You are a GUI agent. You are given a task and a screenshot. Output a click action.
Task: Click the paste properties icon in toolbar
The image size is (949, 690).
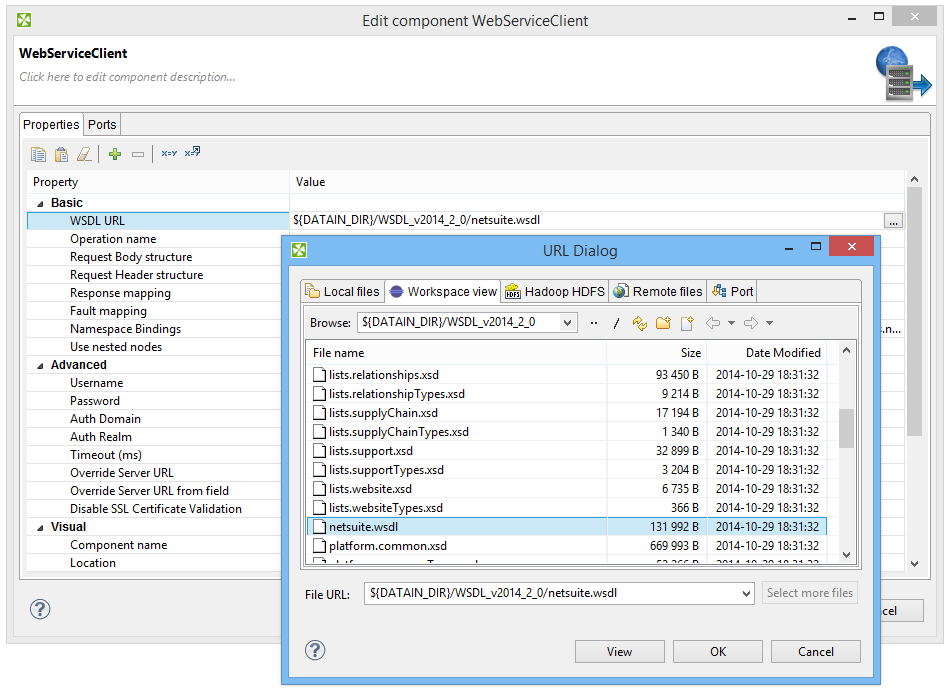pyautogui.click(x=61, y=154)
